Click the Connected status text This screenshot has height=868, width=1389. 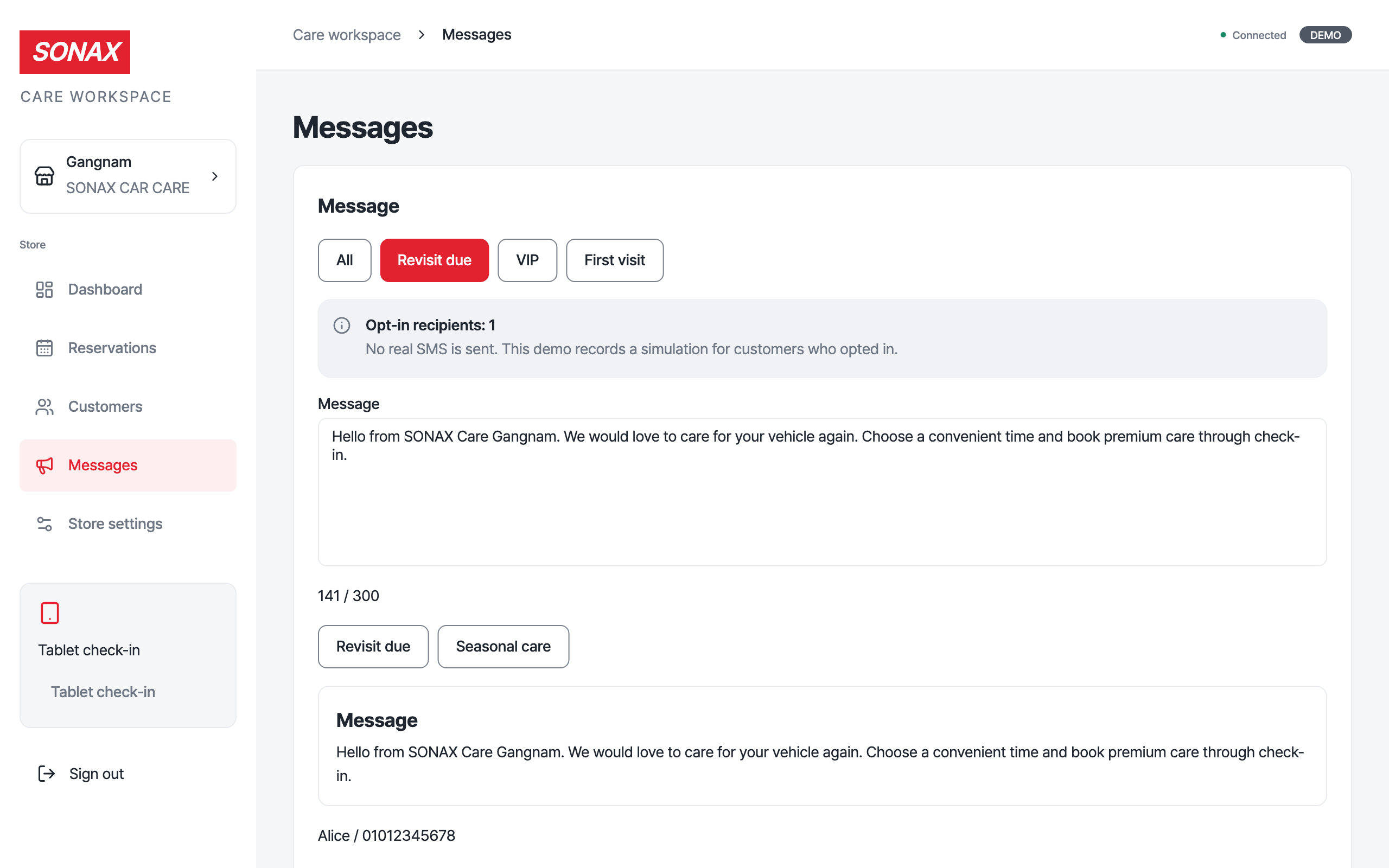(x=1259, y=35)
